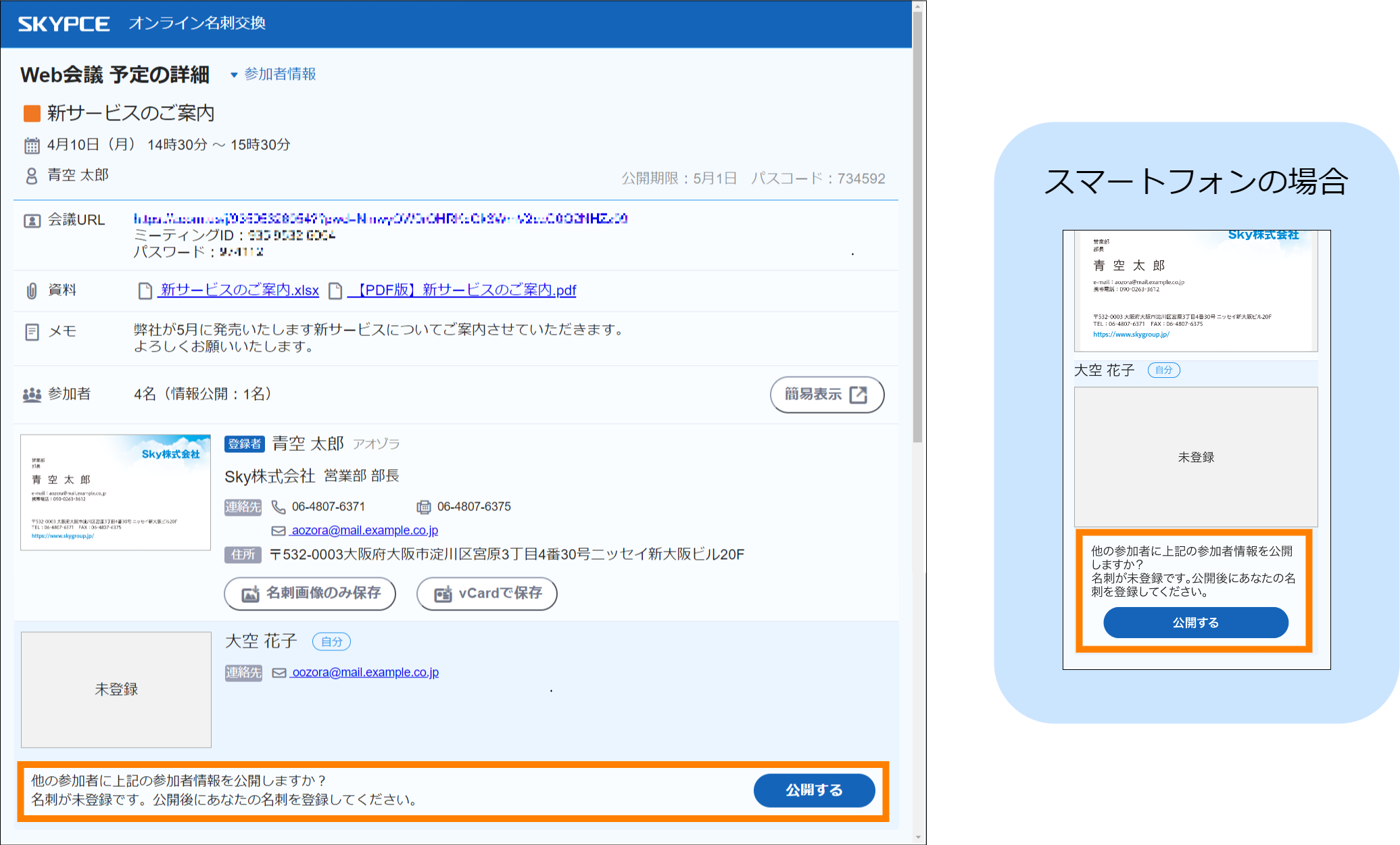Image resolution: width=1400 pixels, height=845 pixels.
Task: Click the SKYPCE logo in header
Action: (x=64, y=24)
